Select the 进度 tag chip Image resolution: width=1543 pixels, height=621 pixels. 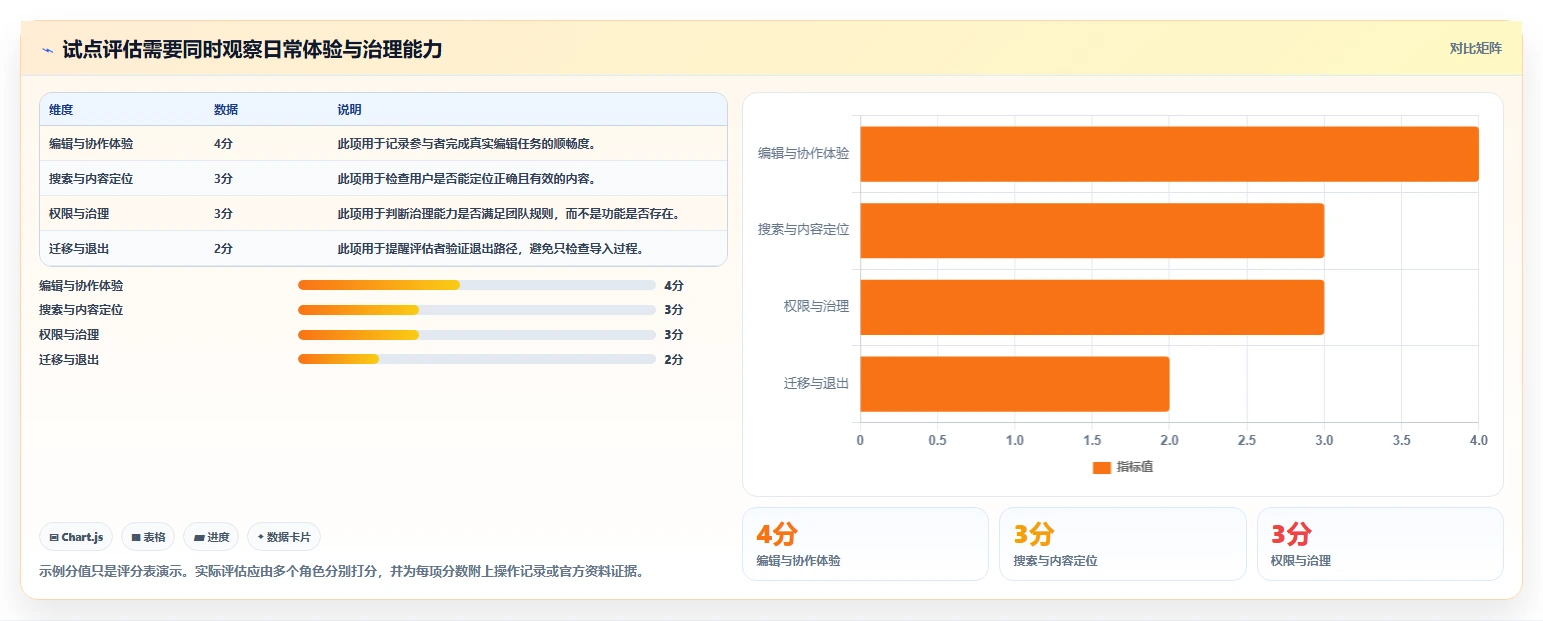click(211, 537)
